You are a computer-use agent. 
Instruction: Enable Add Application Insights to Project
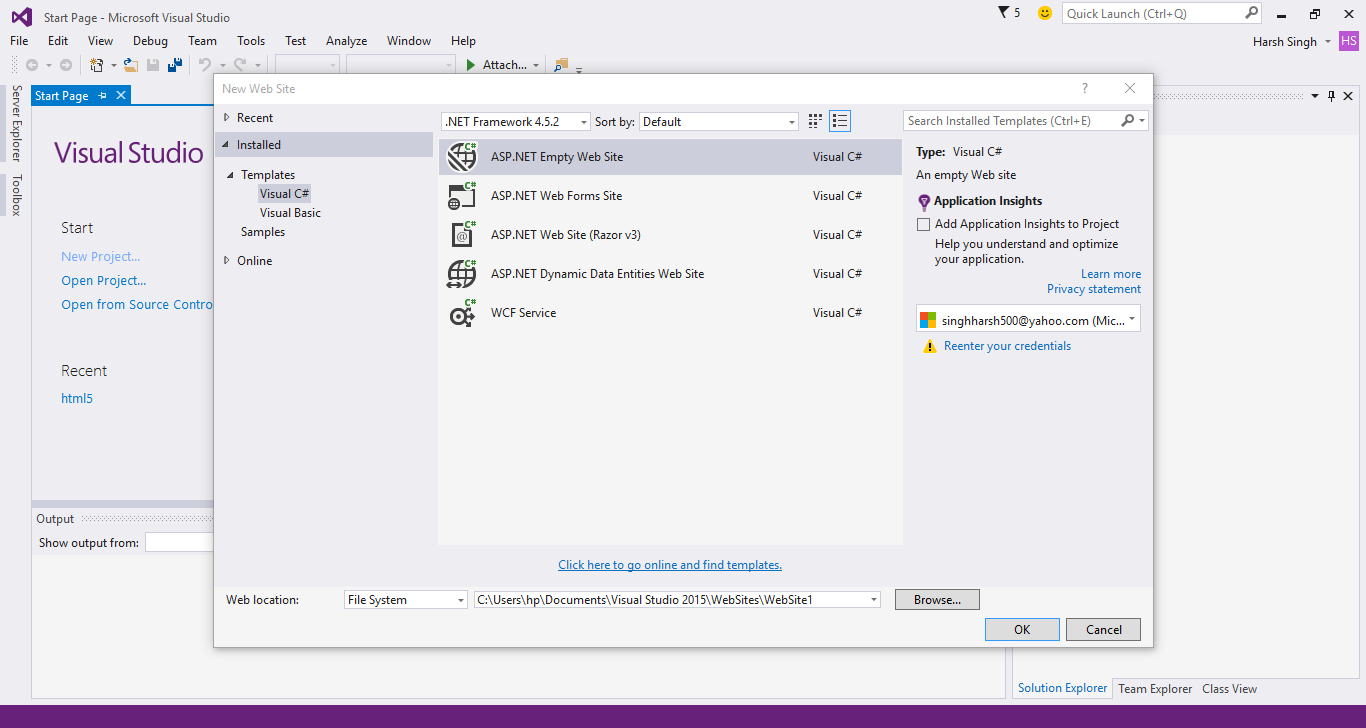click(x=923, y=224)
